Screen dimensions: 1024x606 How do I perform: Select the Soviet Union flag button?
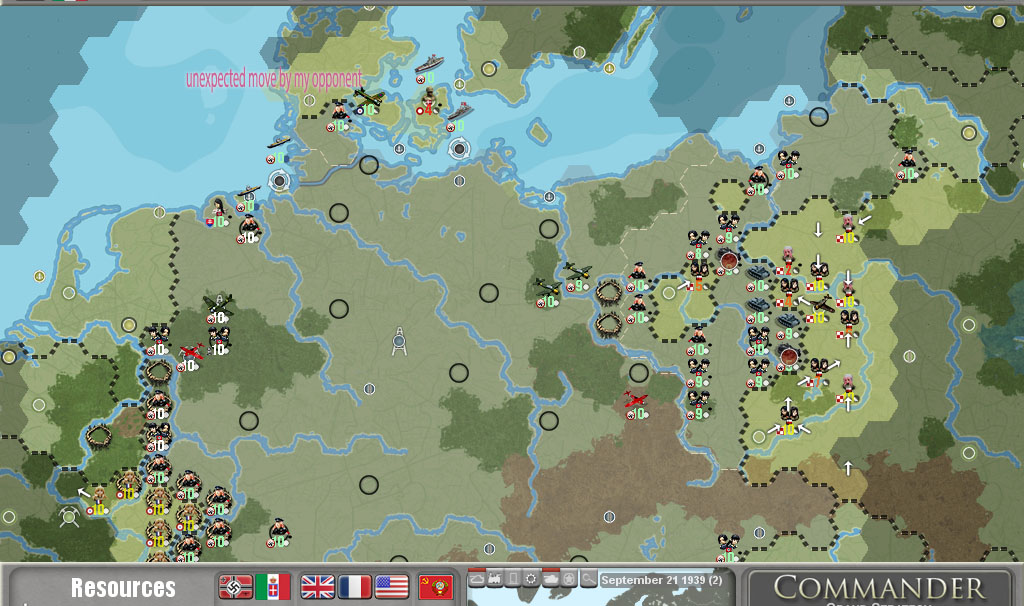[x=436, y=587]
